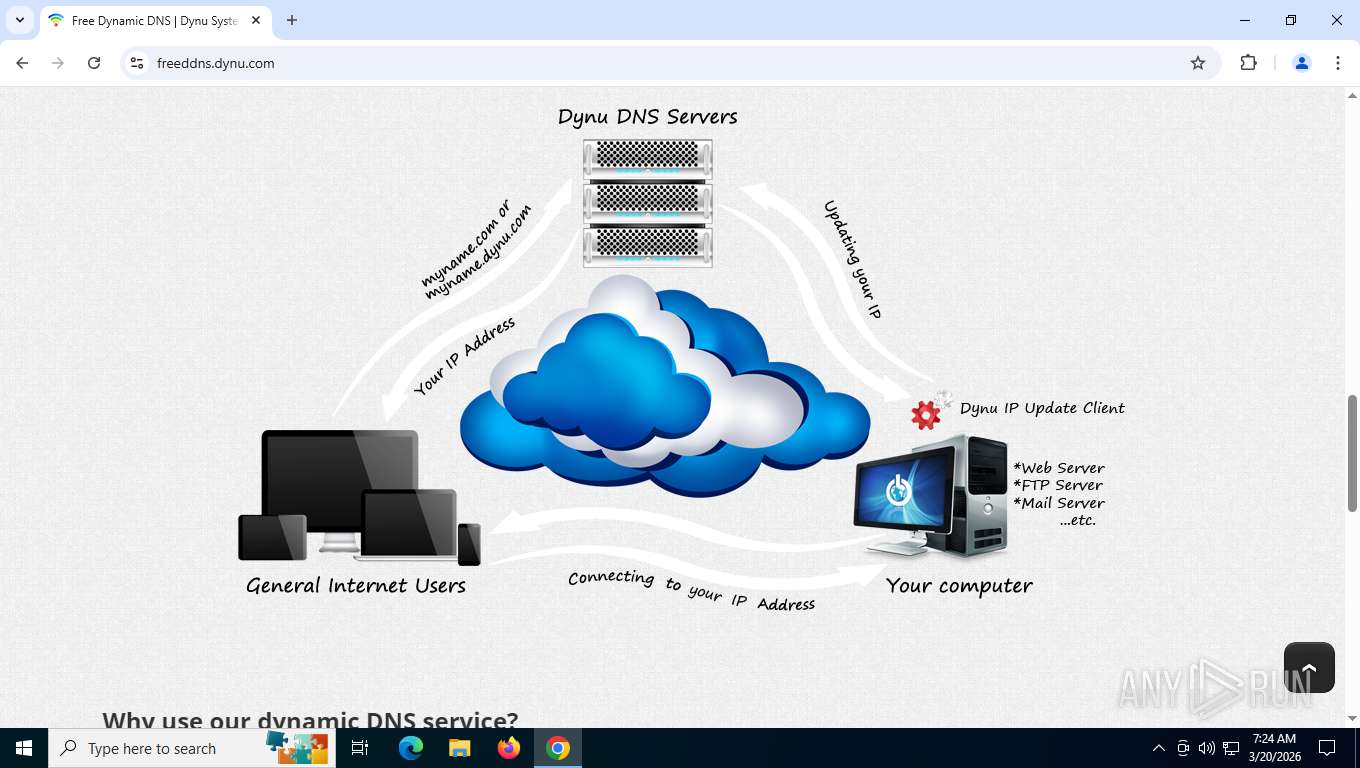Screen dimensions: 1360x768
Task: Reload the page with refresh icon
Action: pyautogui.click(x=94, y=63)
